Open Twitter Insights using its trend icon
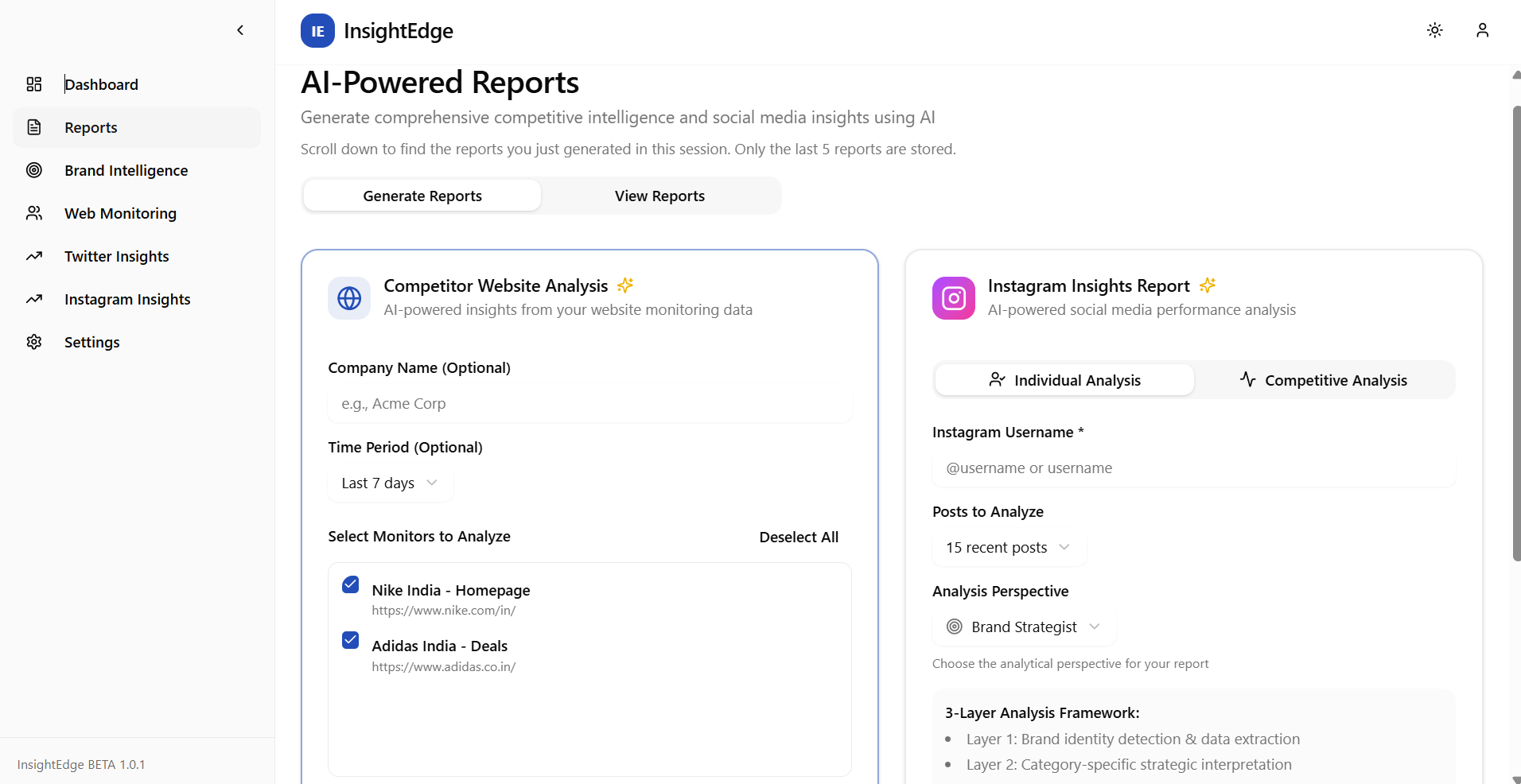The image size is (1521, 784). point(33,256)
